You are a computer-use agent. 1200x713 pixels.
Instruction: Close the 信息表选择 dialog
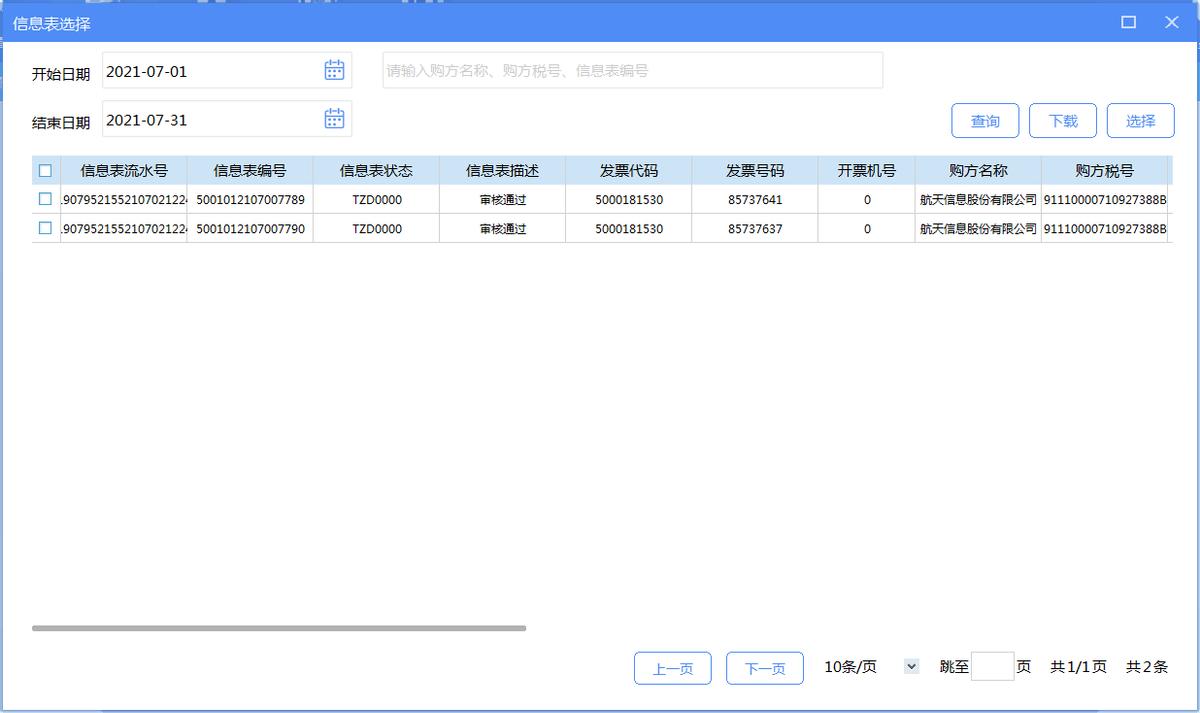1172,22
